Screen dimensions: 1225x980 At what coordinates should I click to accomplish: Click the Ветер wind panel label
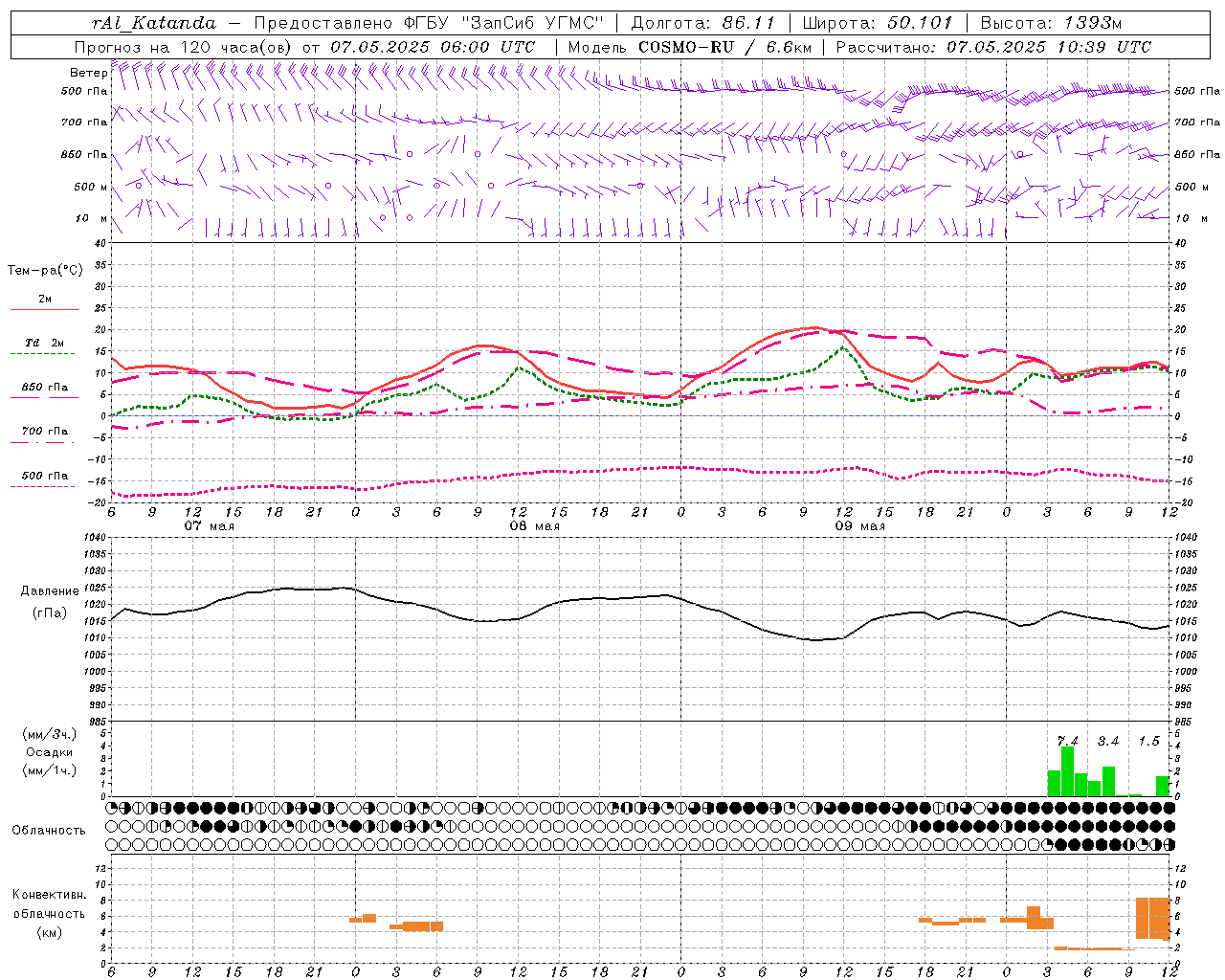pyautogui.click(x=88, y=73)
